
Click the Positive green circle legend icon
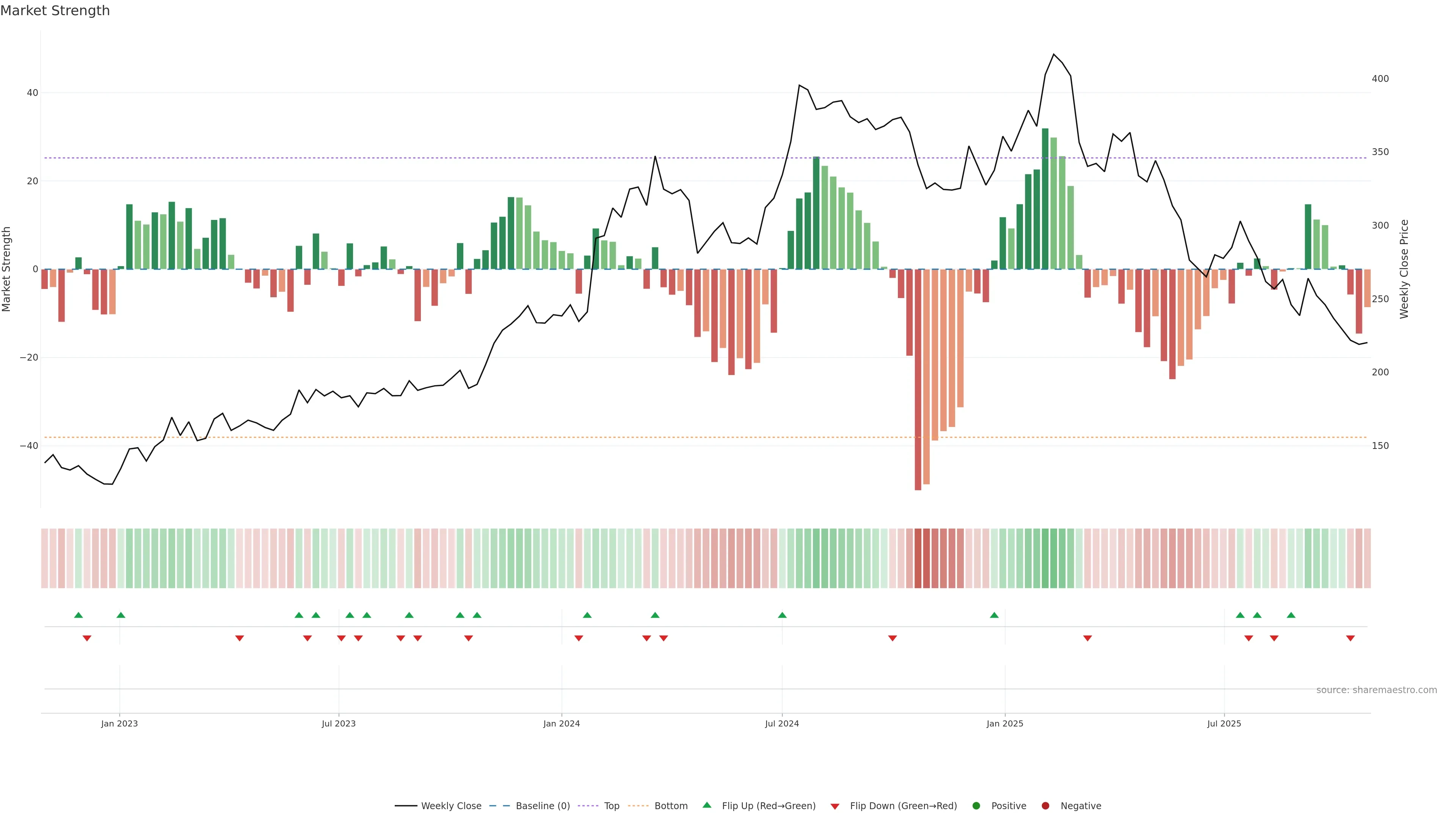tap(976, 805)
